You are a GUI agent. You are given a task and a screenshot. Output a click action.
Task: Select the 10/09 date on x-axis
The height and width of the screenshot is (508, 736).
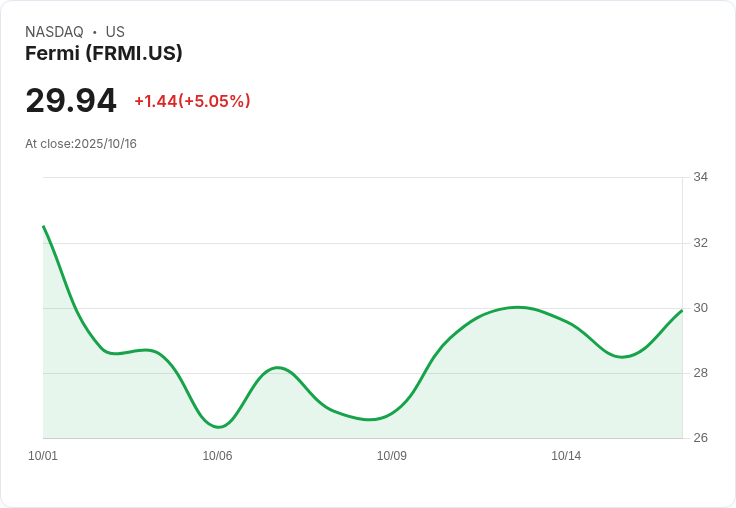click(391, 456)
